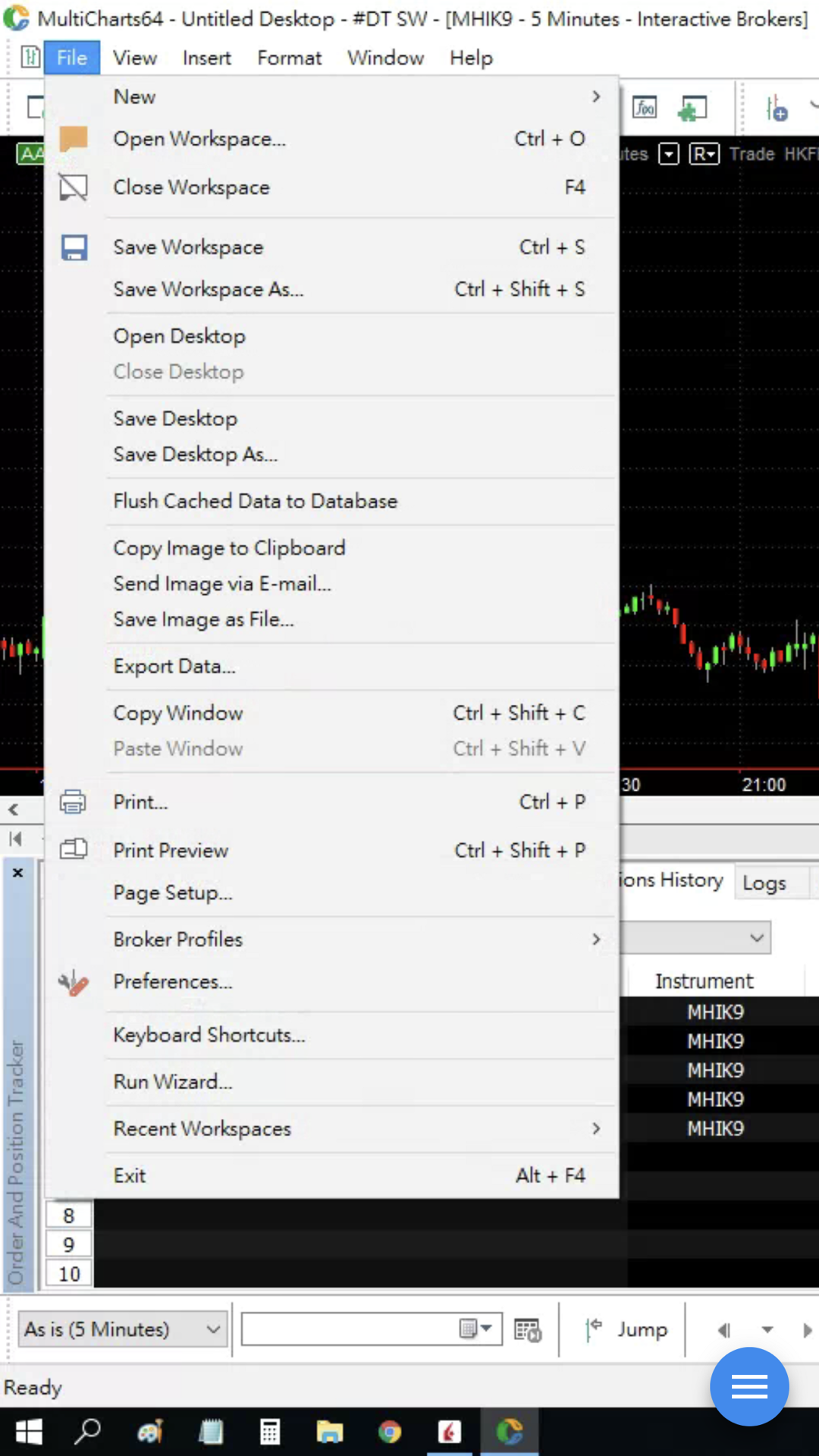
Task: Jump to first workspace tab arrow
Action: [15, 839]
